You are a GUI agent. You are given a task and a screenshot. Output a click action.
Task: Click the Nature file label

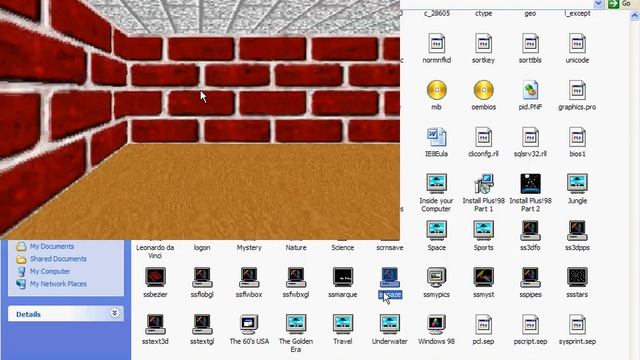[x=296, y=248]
